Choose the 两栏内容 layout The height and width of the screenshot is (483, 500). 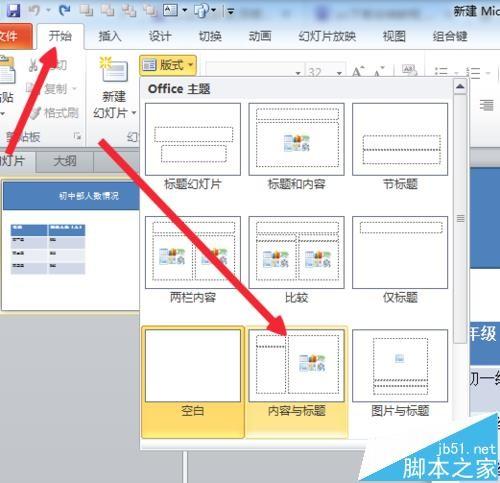point(193,260)
